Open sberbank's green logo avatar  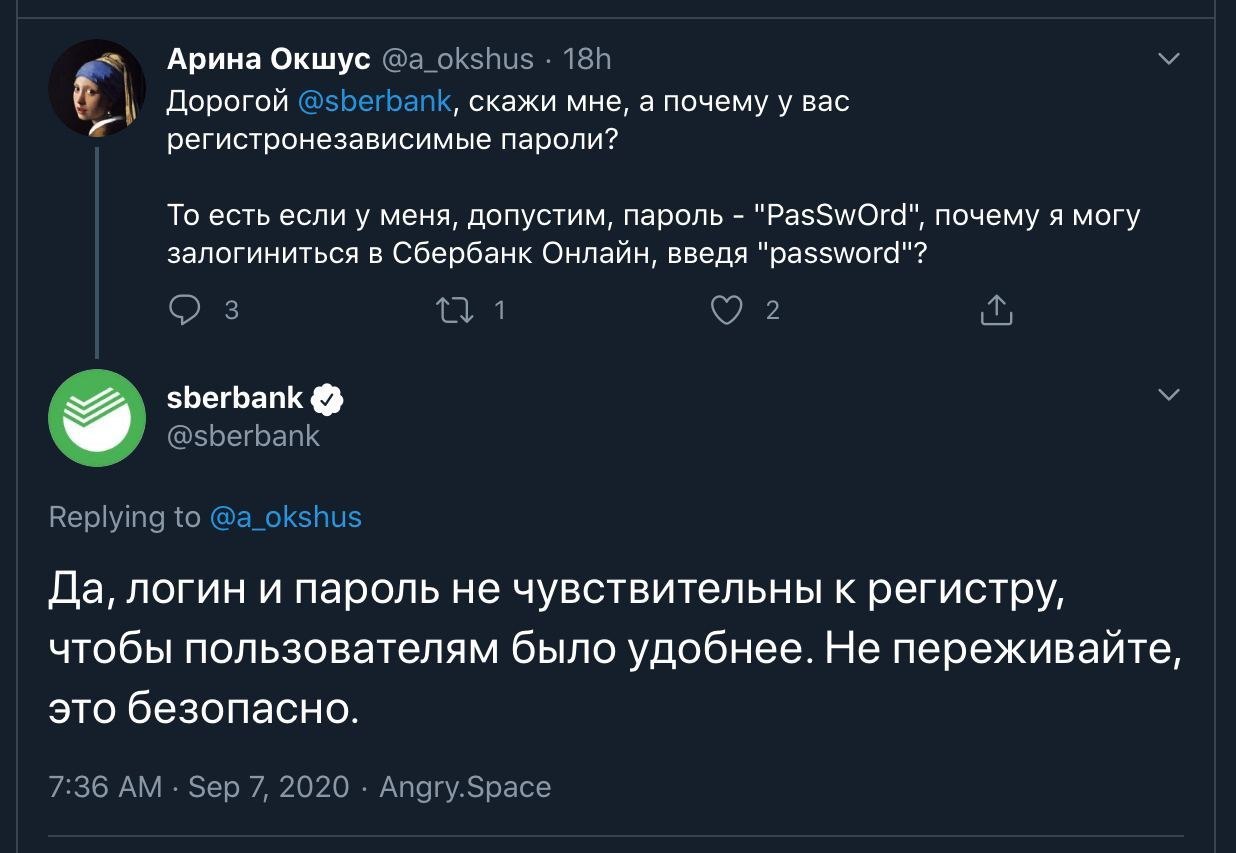[x=97, y=417]
